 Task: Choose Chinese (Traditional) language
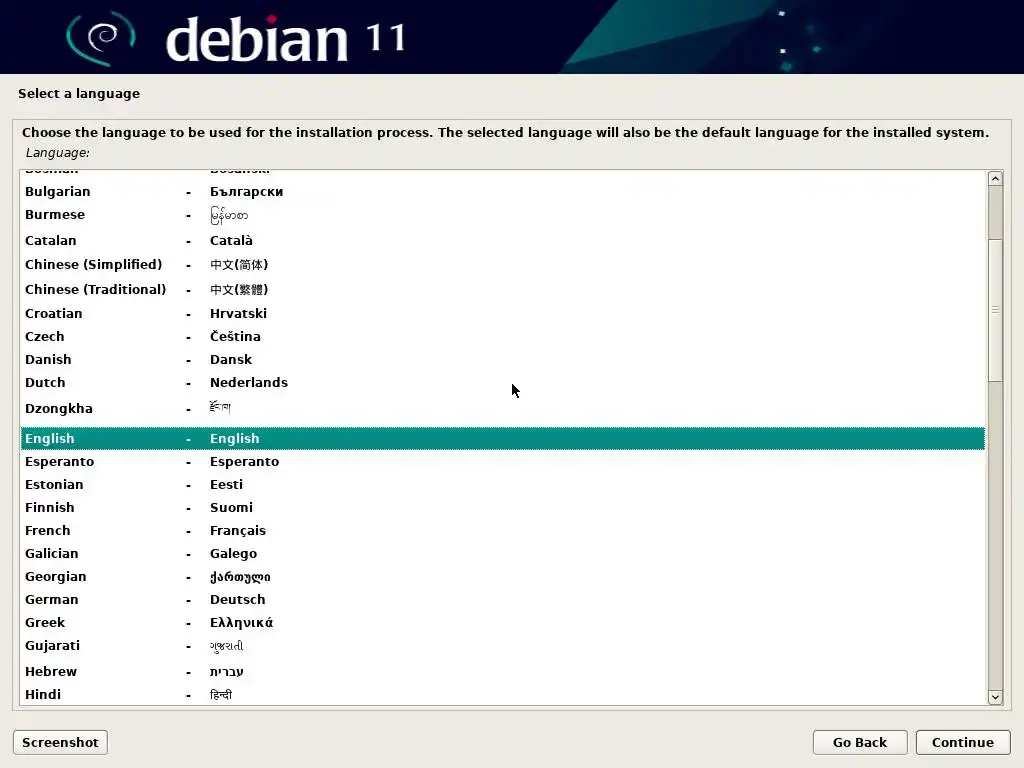click(x=502, y=289)
